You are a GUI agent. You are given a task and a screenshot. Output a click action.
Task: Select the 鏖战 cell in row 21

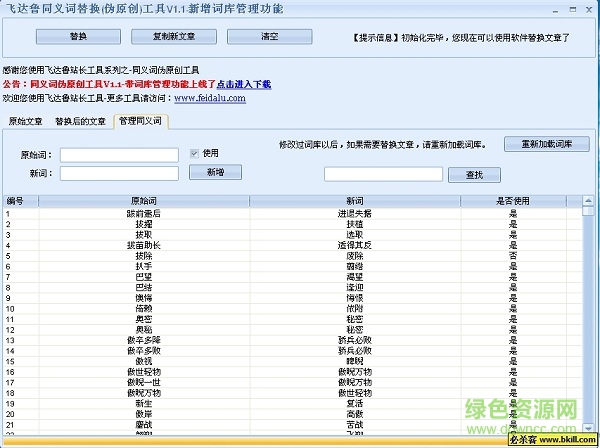coord(144,424)
